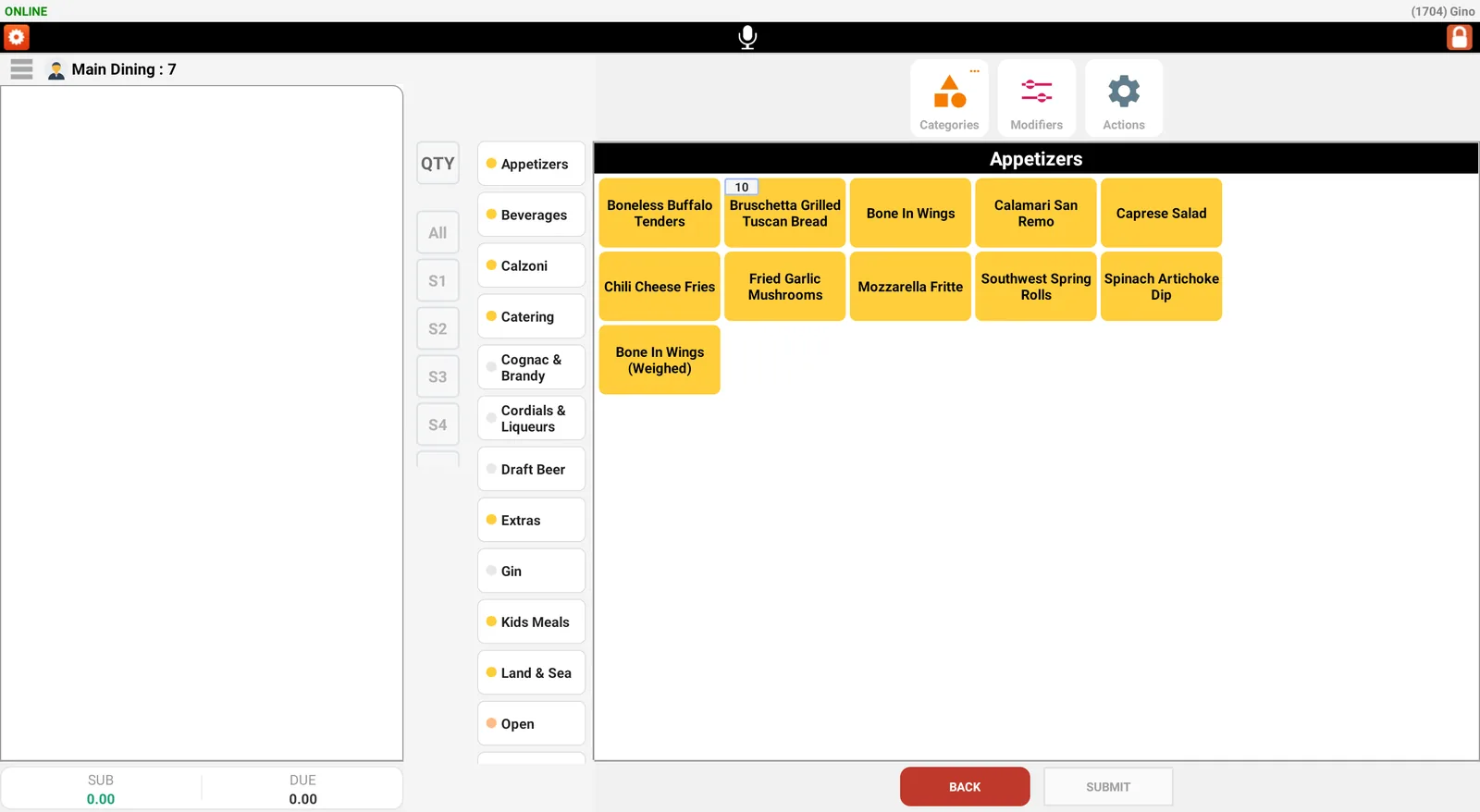Add Calamari San Remo item
This screenshot has height=812, width=1480.
point(1036,213)
